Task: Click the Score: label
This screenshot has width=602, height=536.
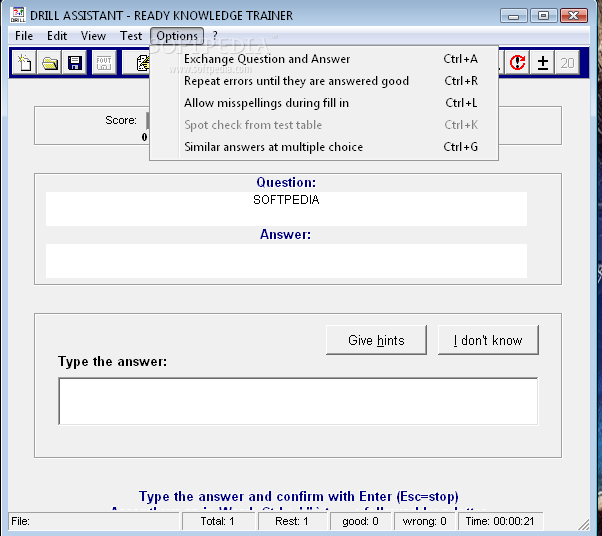Action: coord(121,120)
